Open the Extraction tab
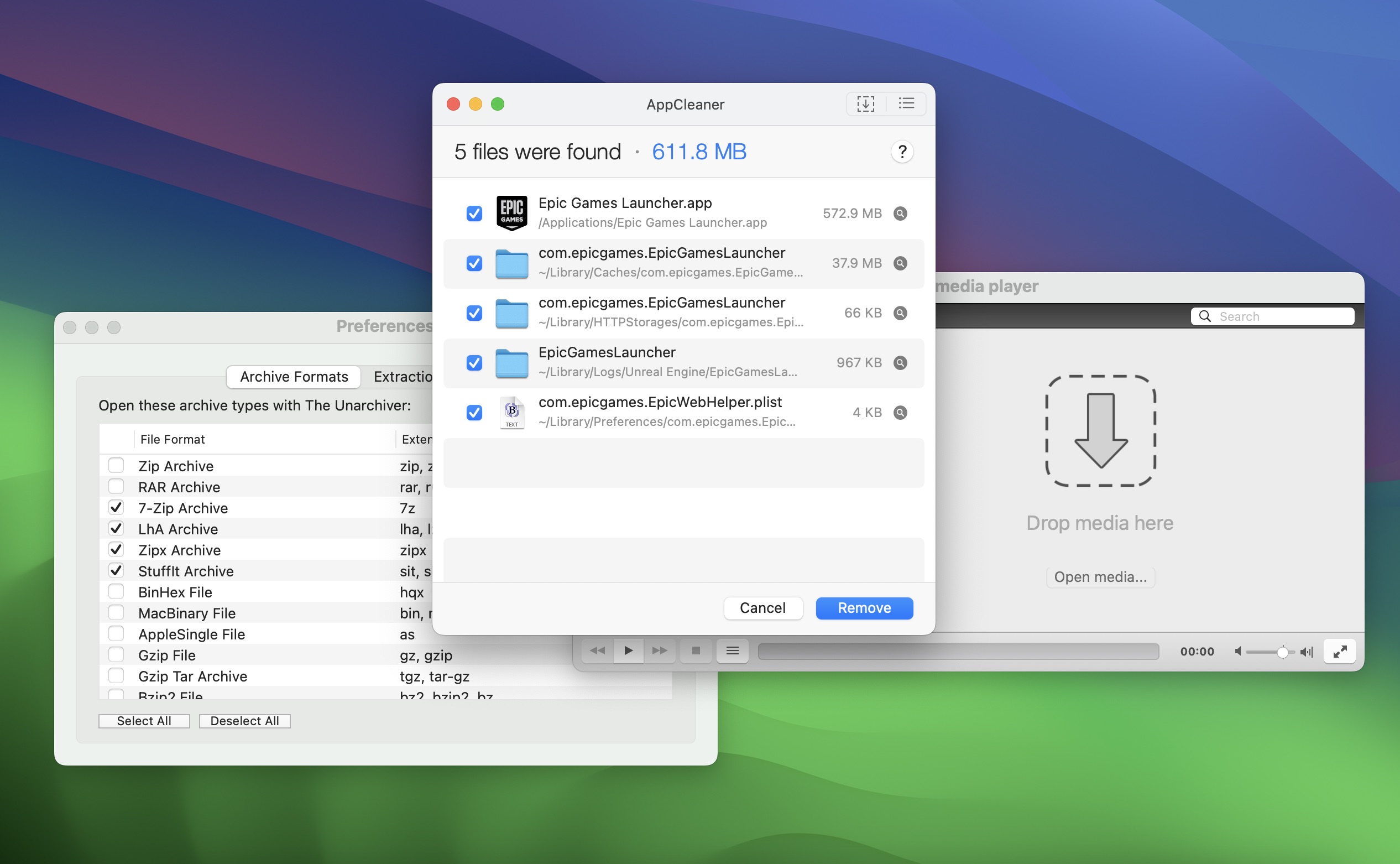The image size is (1400, 864). click(403, 377)
